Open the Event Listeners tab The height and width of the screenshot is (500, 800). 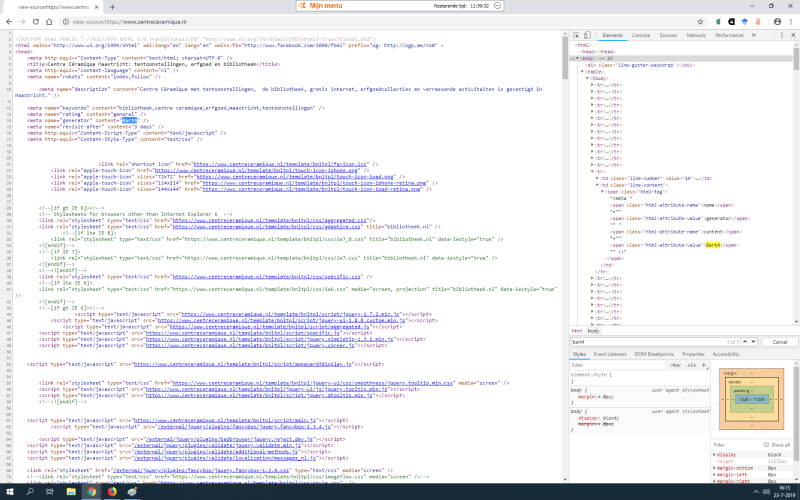(612, 354)
